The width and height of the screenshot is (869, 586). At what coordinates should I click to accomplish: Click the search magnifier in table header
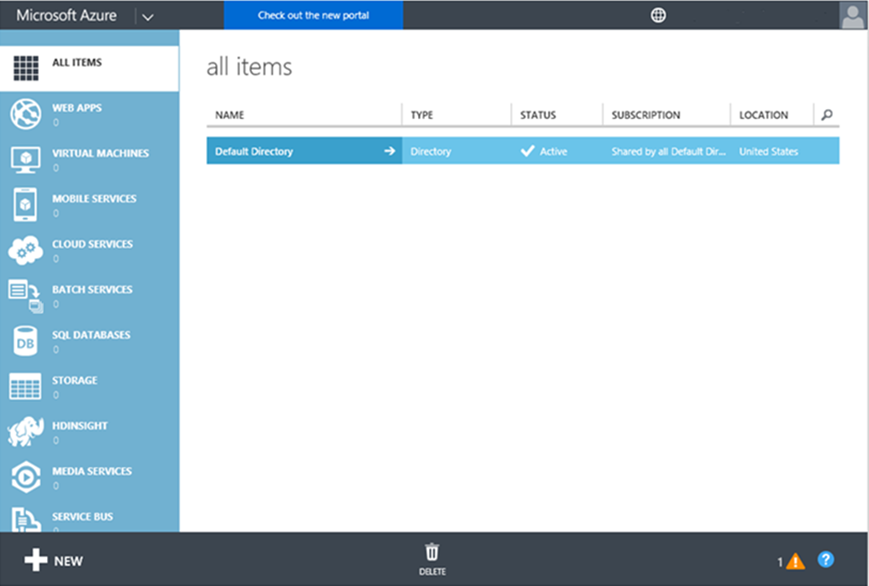pyautogui.click(x=827, y=115)
